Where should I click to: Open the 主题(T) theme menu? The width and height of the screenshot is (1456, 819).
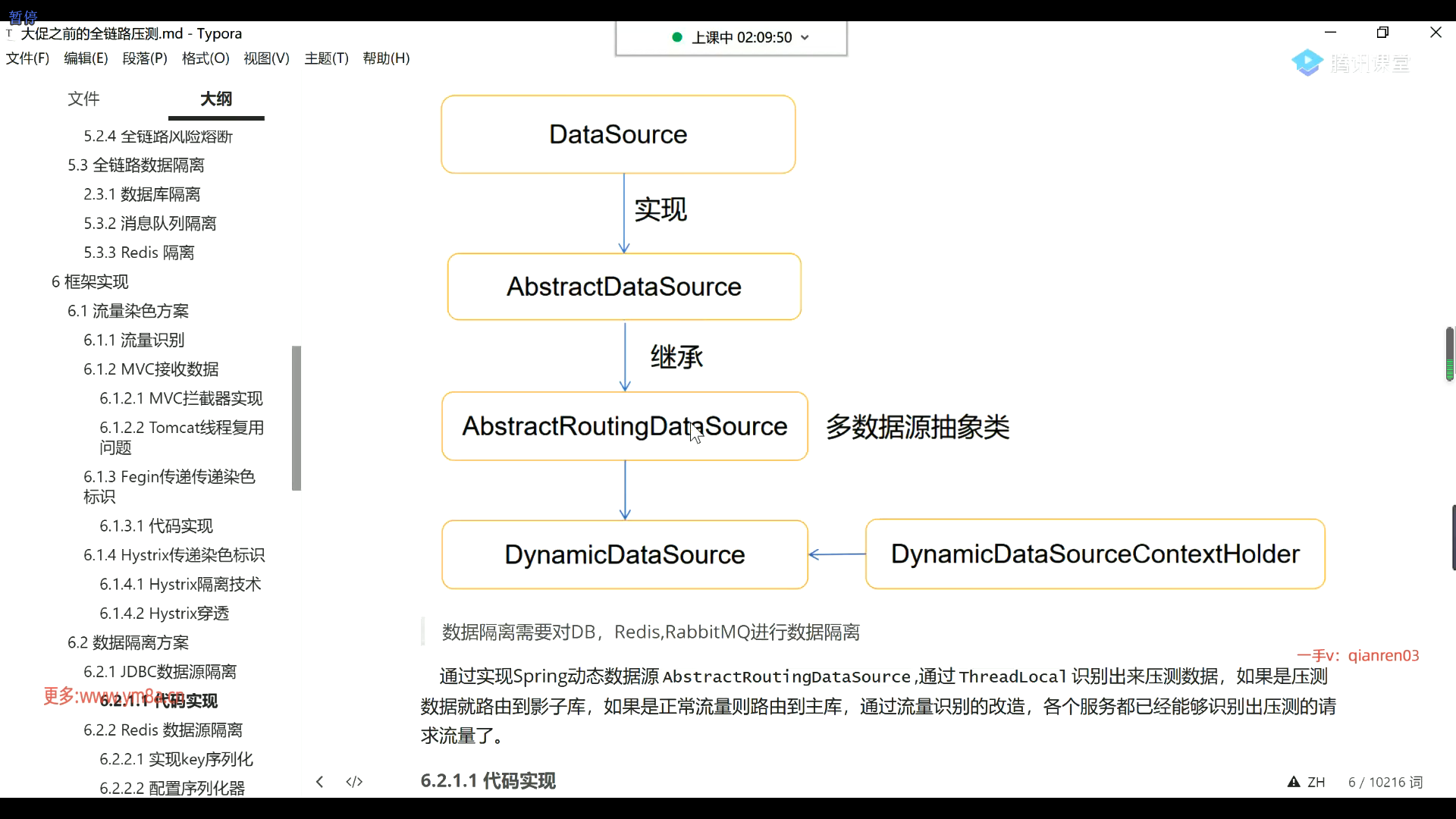coord(326,58)
